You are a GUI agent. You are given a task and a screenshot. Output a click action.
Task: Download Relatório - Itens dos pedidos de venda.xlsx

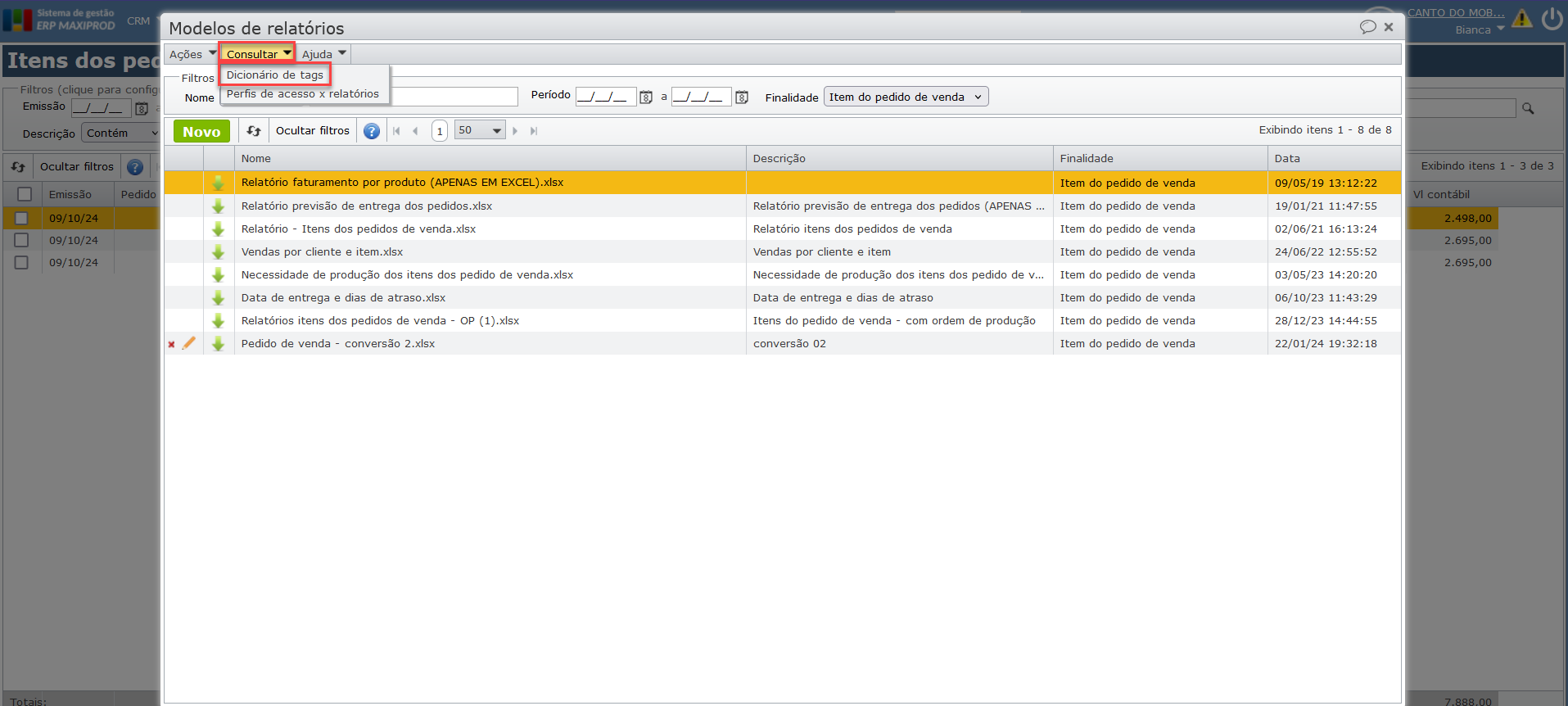[218, 229]
